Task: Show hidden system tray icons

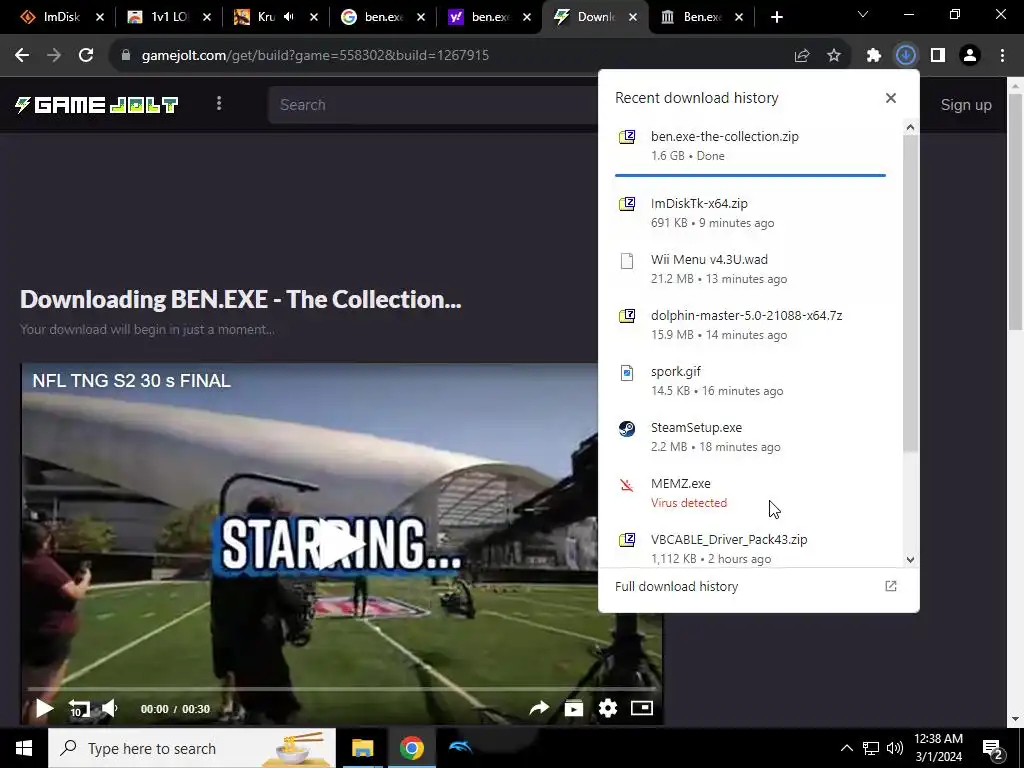Action: 846,748
